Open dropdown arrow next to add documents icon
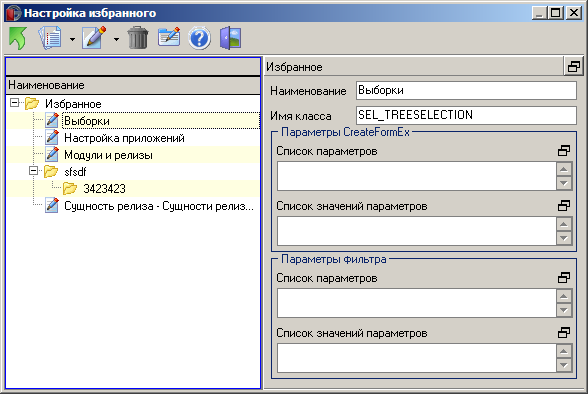The image size is (588, 394). point(72,39)
